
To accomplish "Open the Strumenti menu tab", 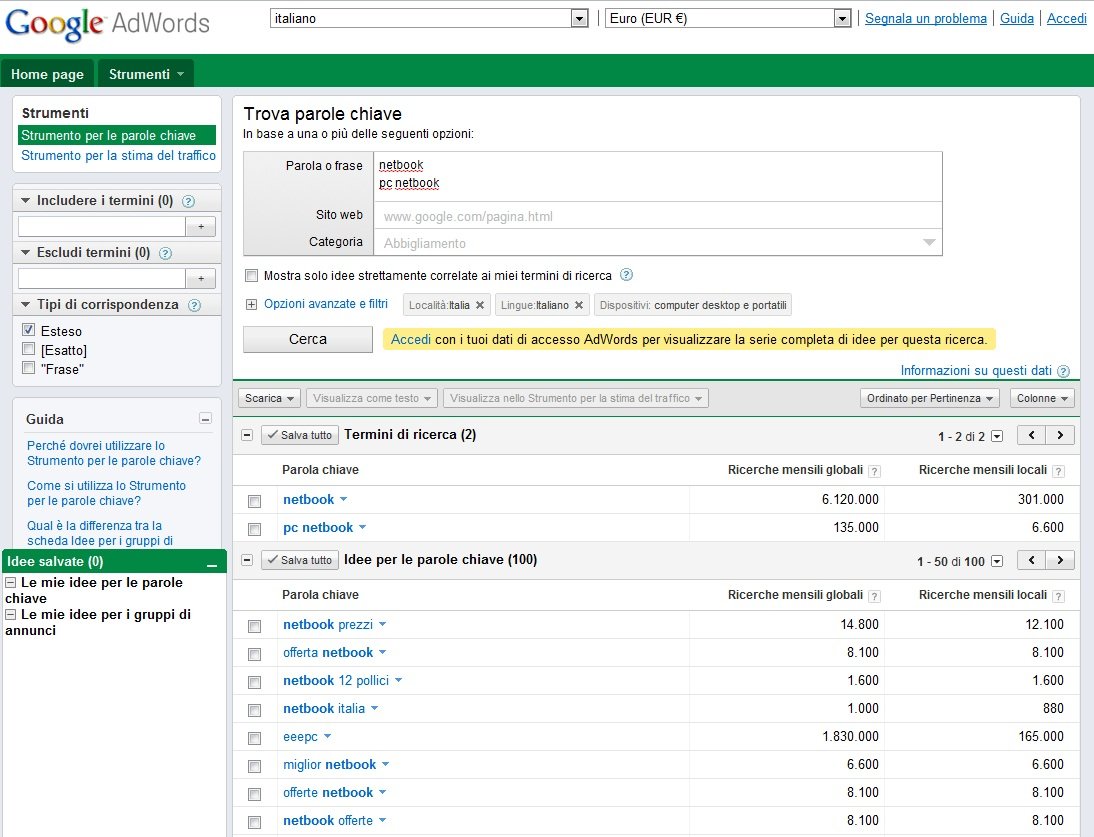I will 146,74.
